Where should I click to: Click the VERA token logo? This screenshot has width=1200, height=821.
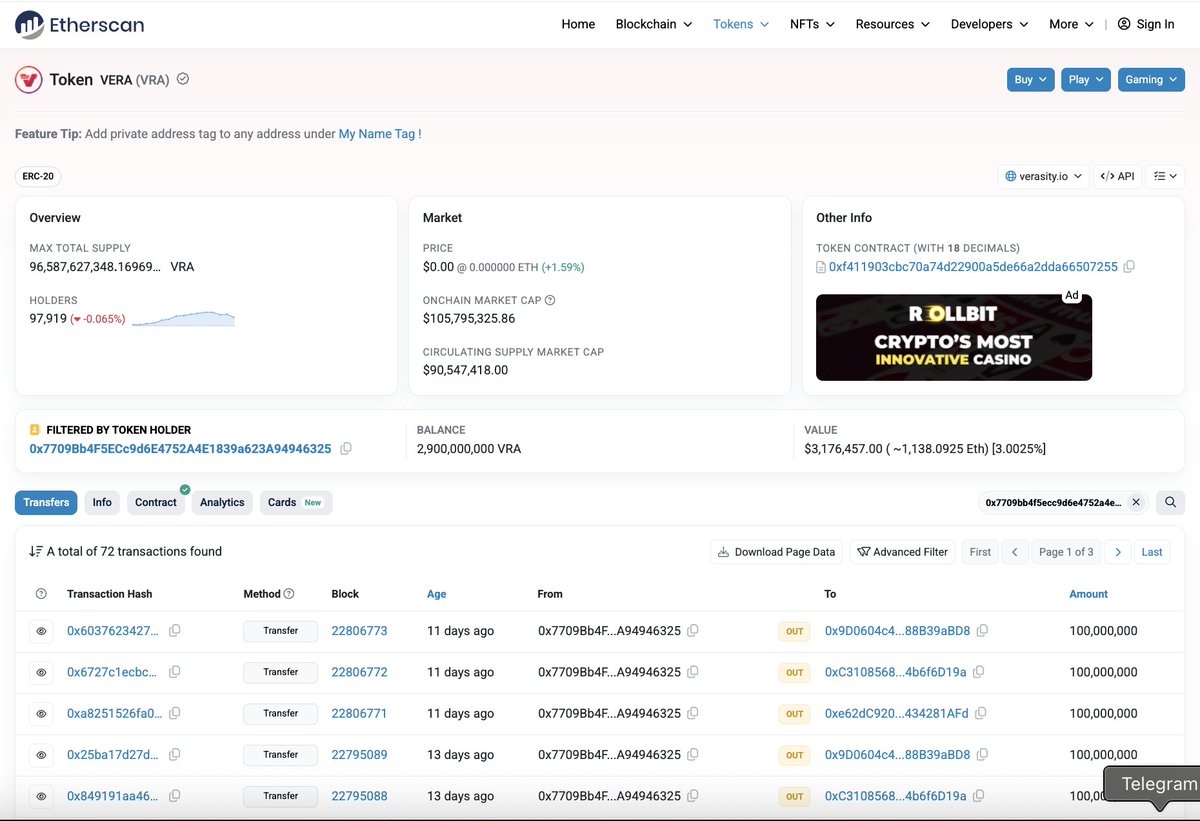[x=28, y=80]
